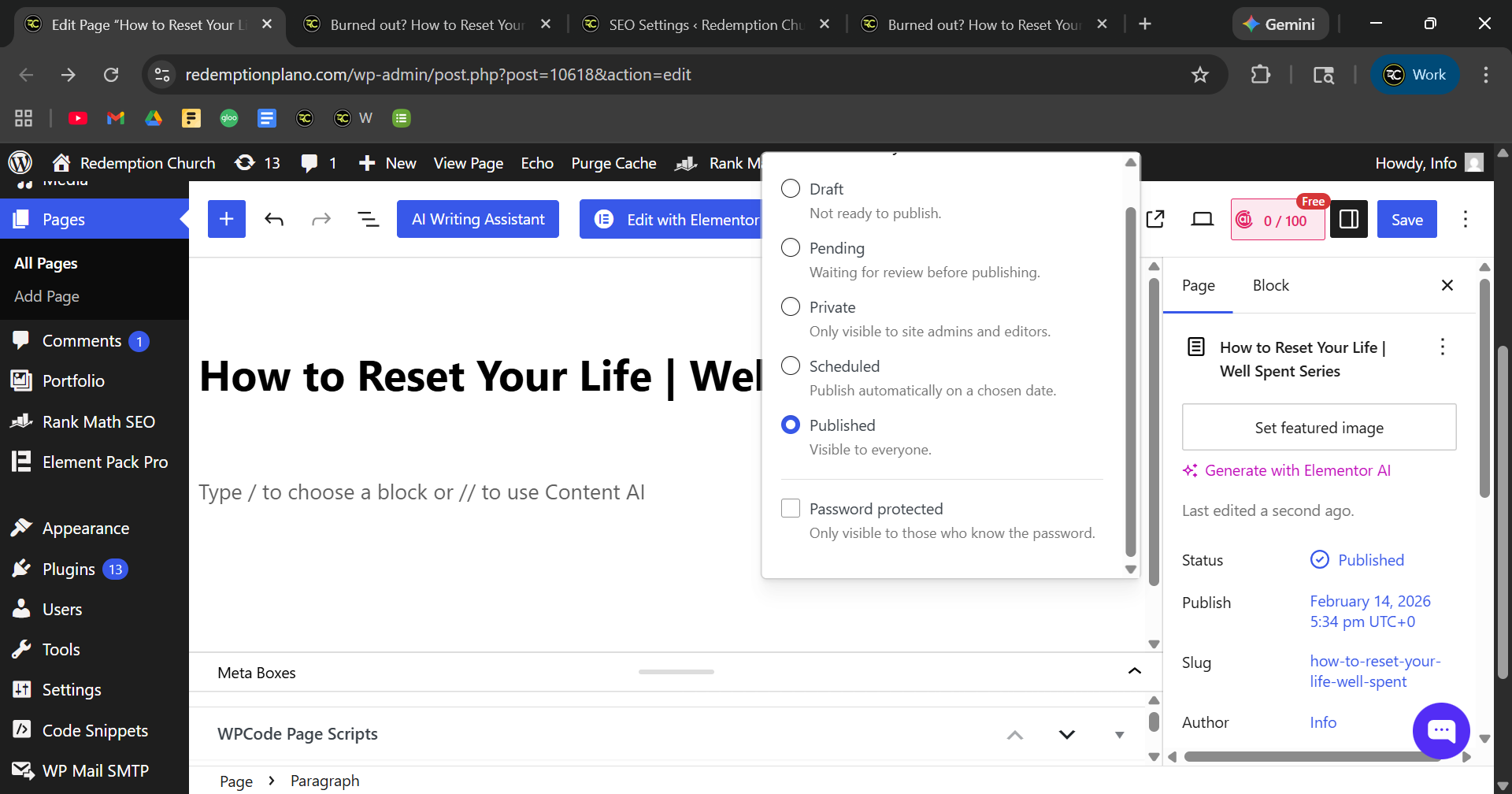Select the Draft status option
This screenshot has height=794, width=1512.
click(791, 189)
